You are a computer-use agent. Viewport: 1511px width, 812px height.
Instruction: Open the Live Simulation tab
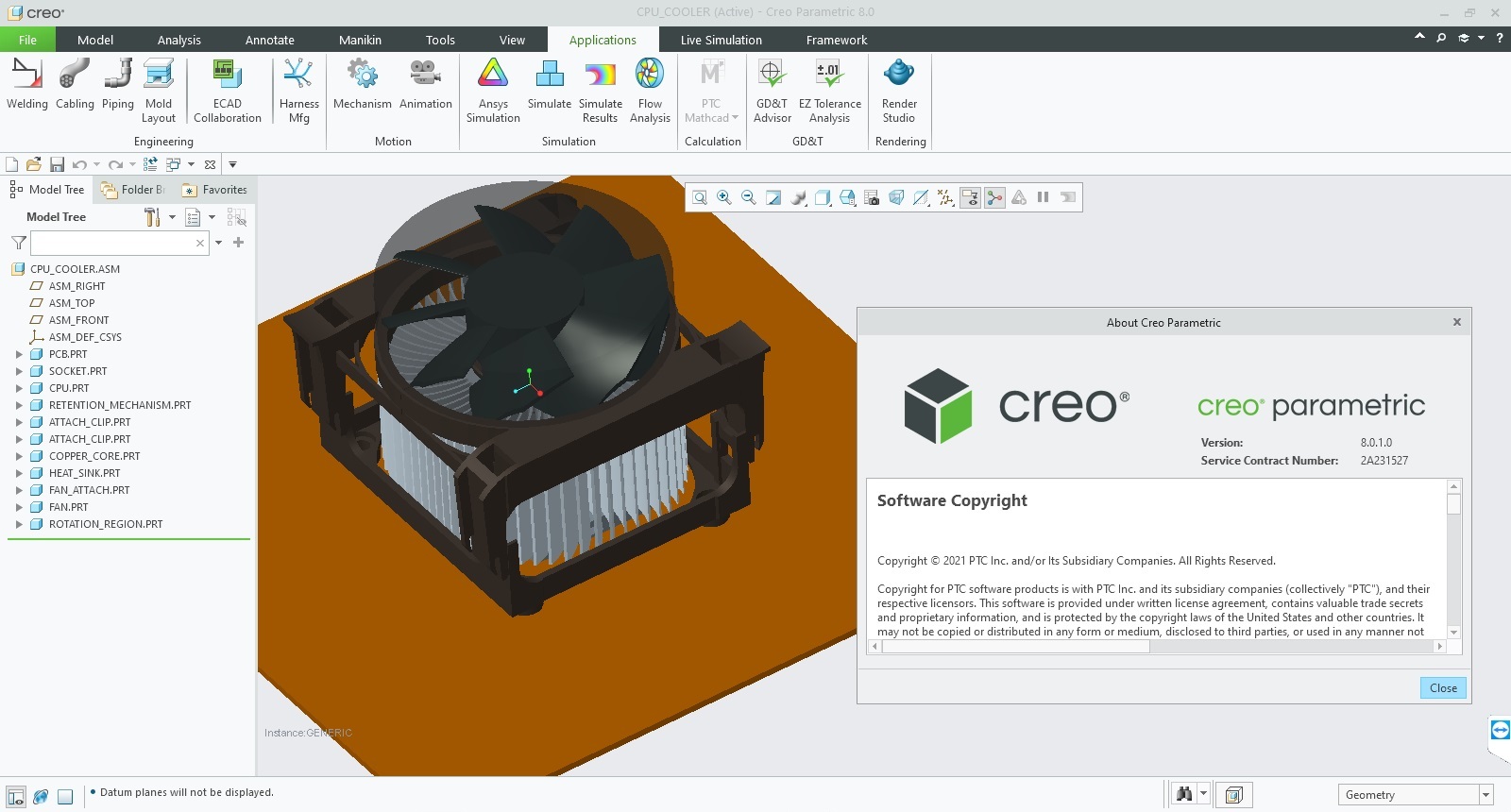click(x=721, y=40)
